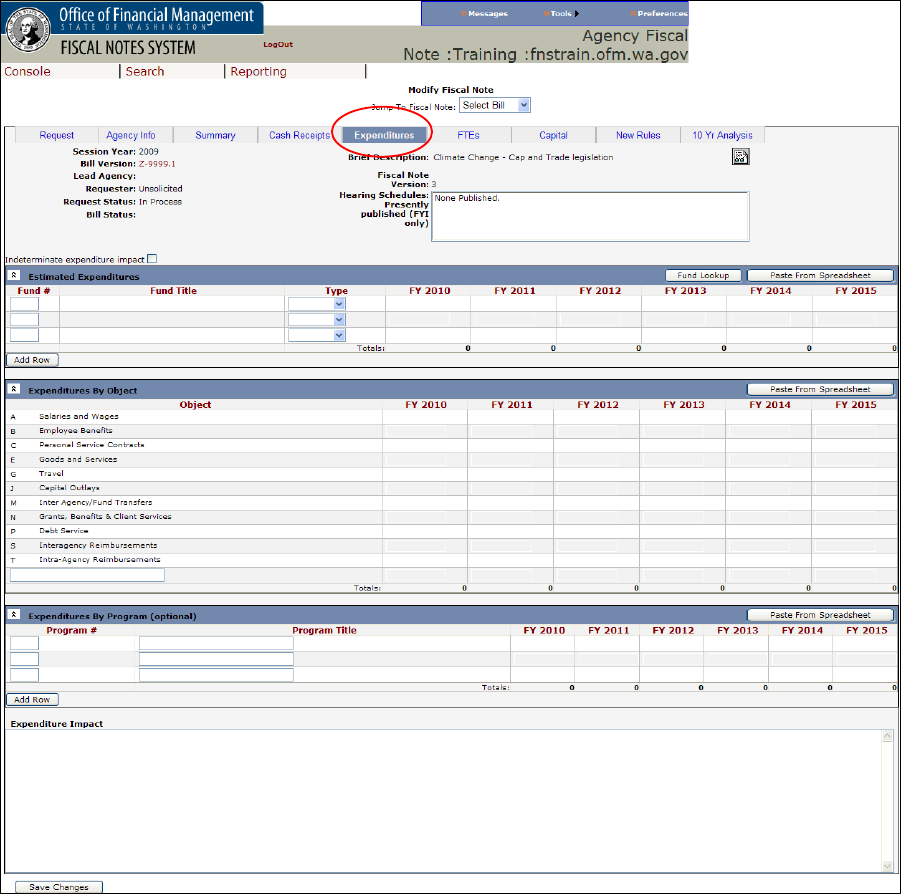Click the Expenditure Impact scrollbar up arrow
901x894 pixels.
pyautogui.click(x=887, y=735)
